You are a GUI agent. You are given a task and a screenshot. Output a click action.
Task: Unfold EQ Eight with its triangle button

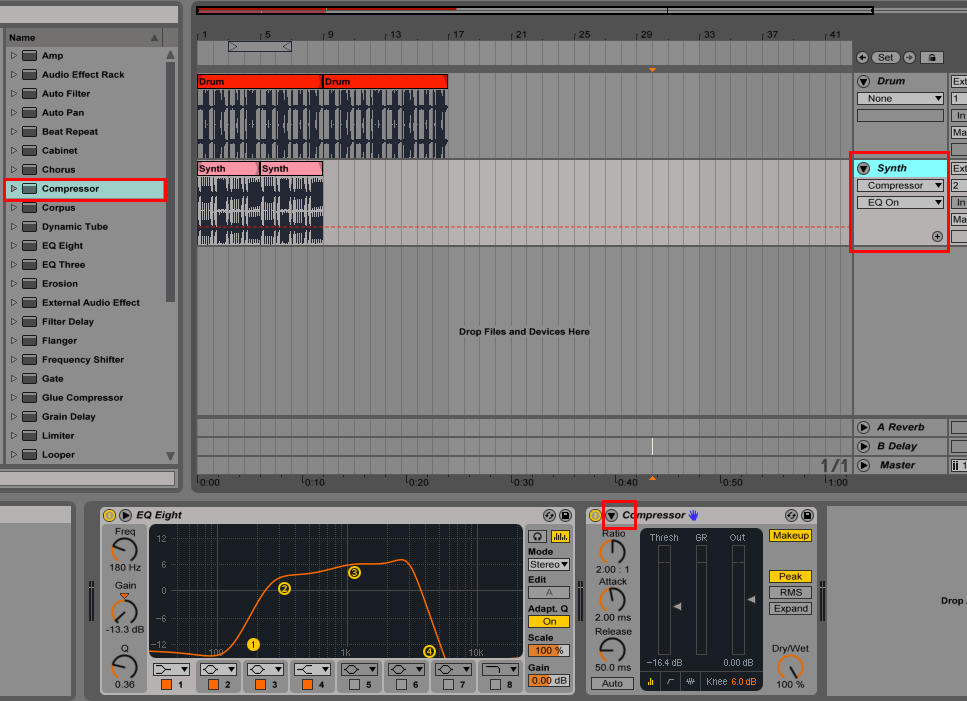[x=125, y=515]
